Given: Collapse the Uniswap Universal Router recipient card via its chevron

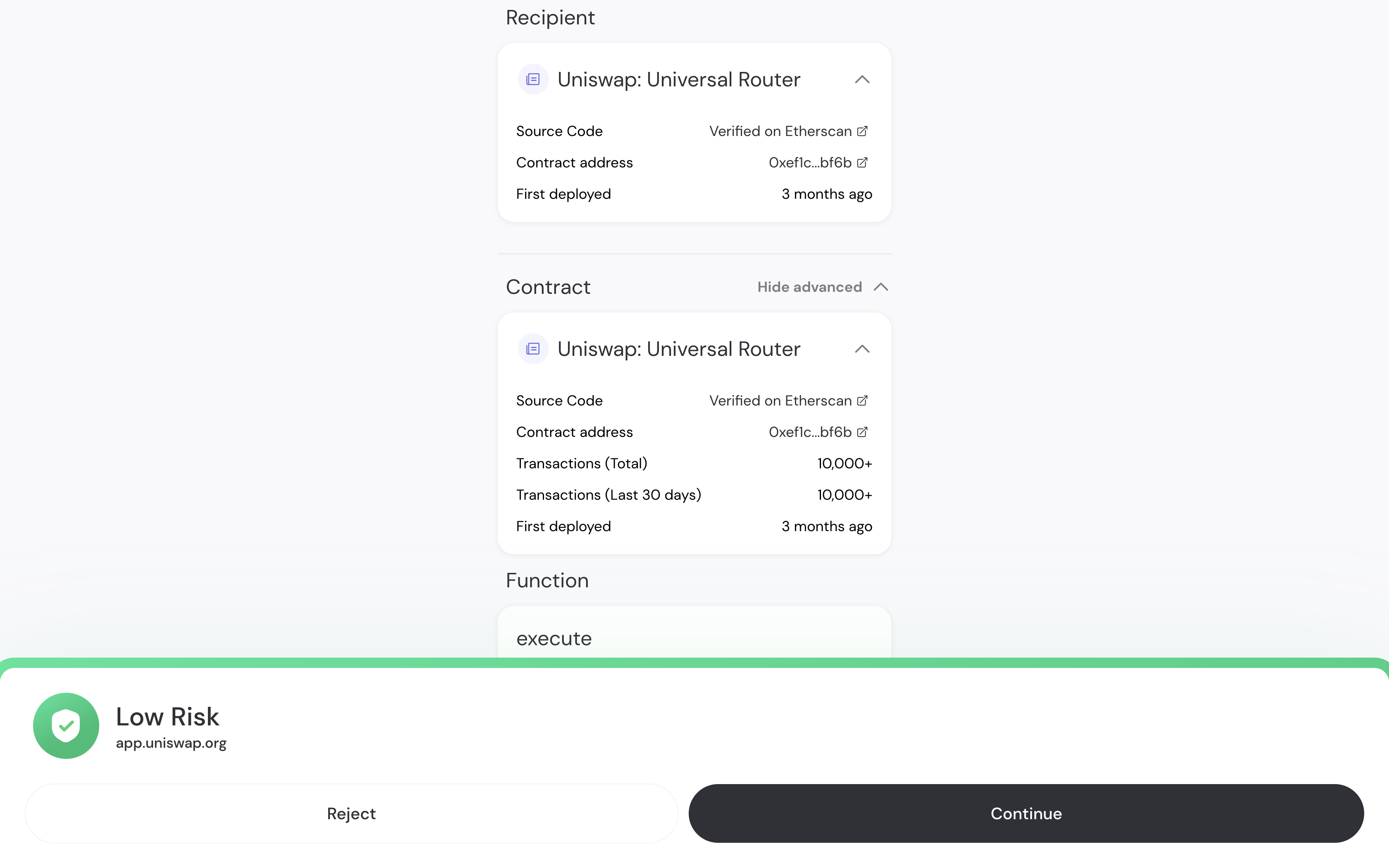Looking at the screenshot, I should [x=862, y=80].
